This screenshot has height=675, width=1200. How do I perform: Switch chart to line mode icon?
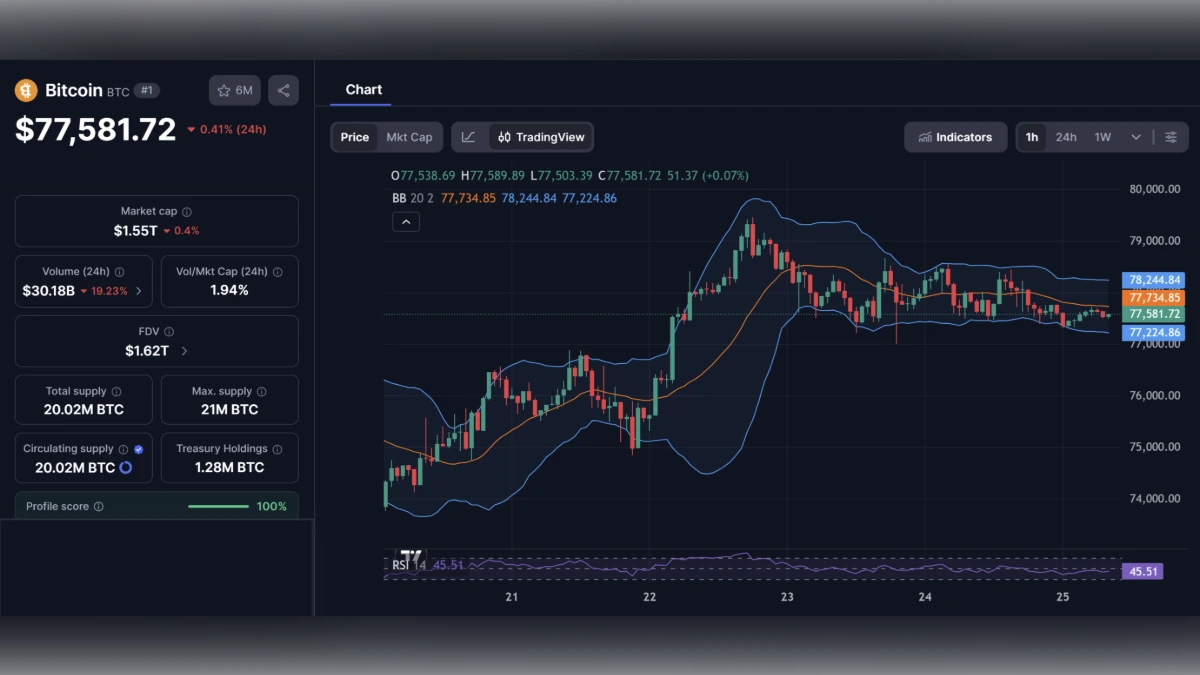[467, 137]
